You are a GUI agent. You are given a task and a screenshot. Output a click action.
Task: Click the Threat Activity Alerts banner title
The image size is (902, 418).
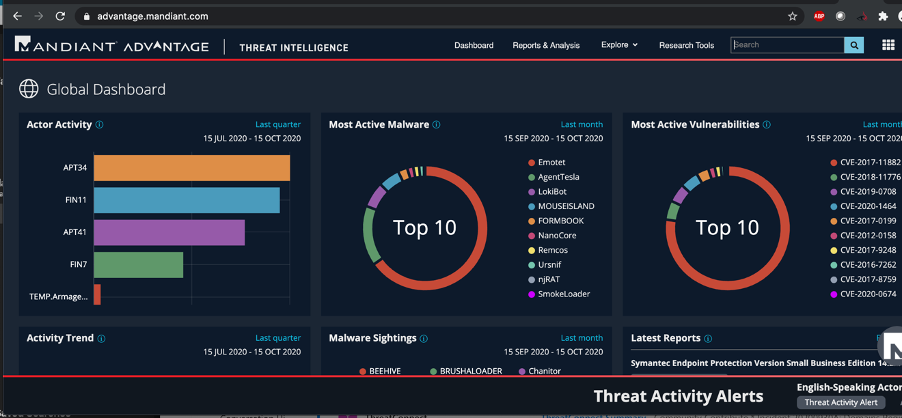coord(678,396)
